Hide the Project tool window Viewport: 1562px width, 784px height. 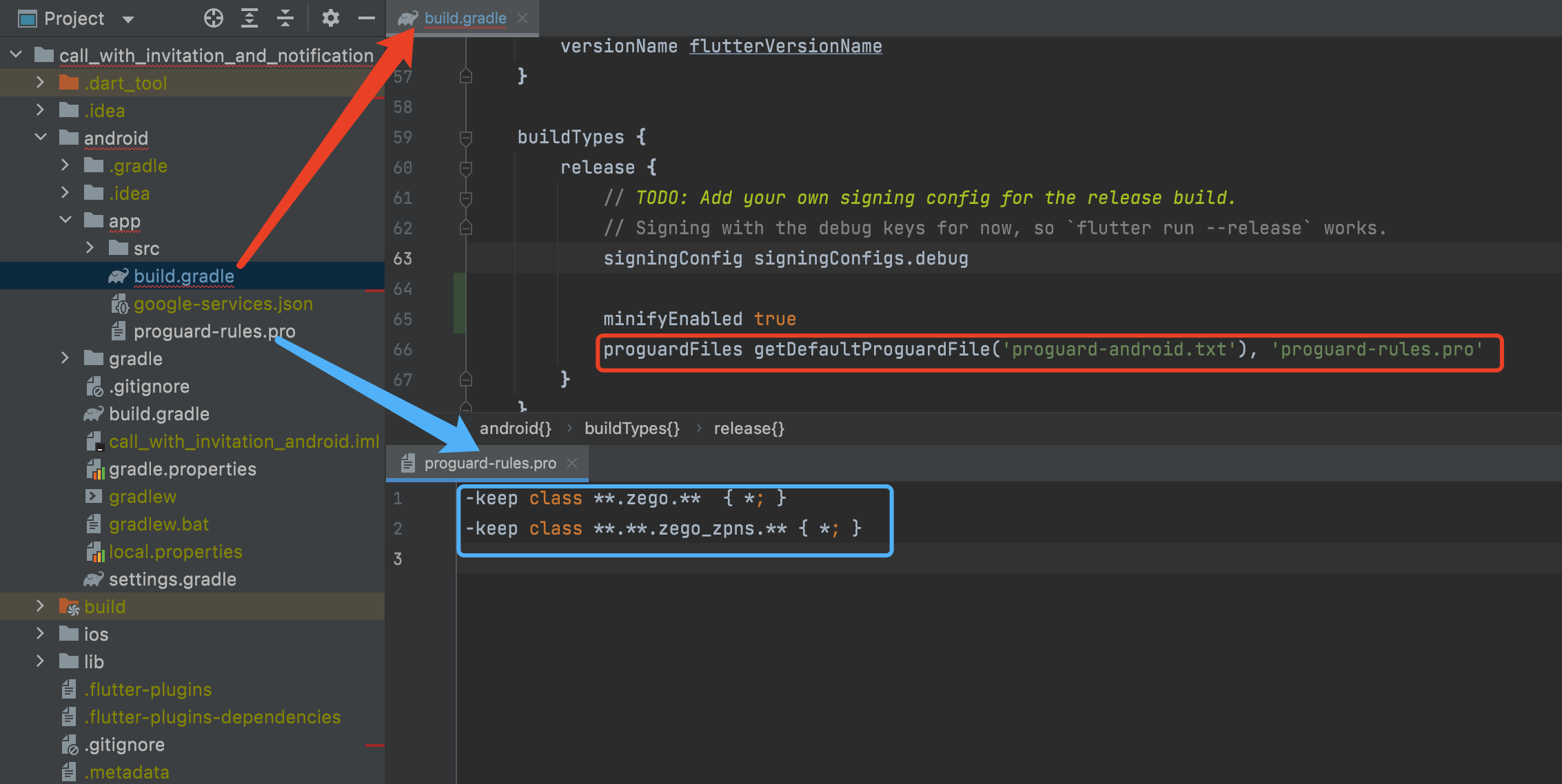point(365,18)
